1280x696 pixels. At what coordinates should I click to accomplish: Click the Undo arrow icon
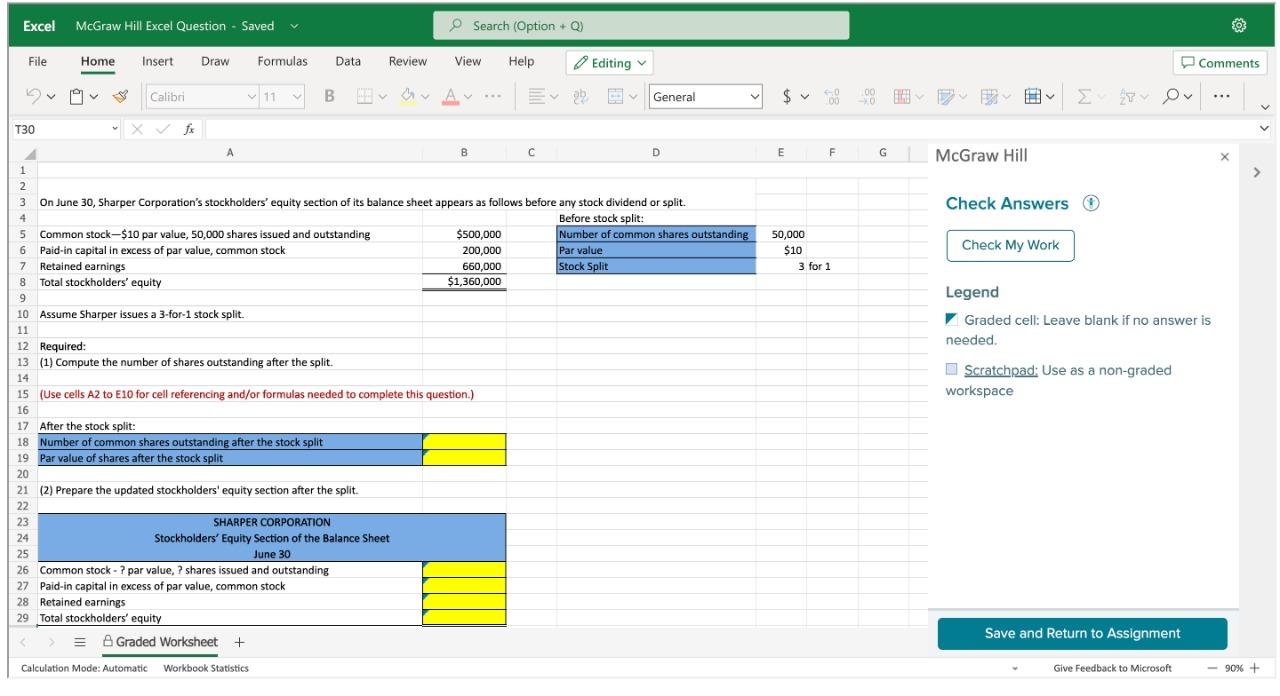[x=32, y=97]
